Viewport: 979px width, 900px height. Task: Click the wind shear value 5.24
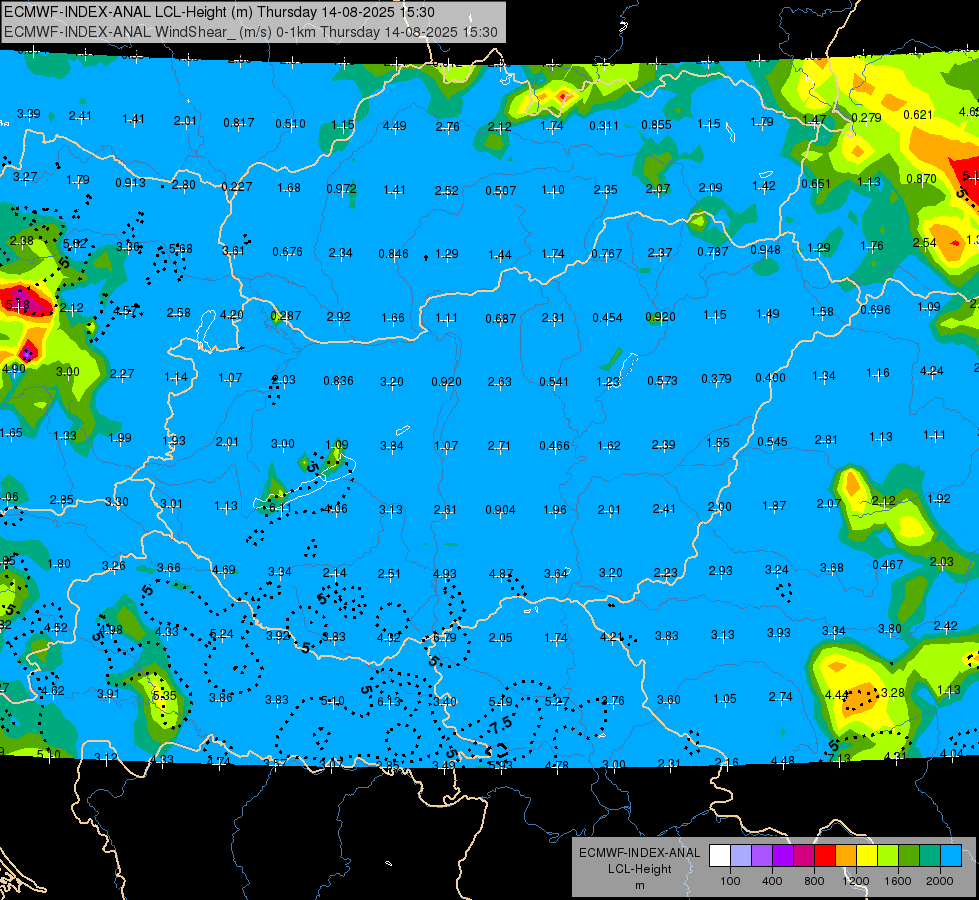(221, 634)
